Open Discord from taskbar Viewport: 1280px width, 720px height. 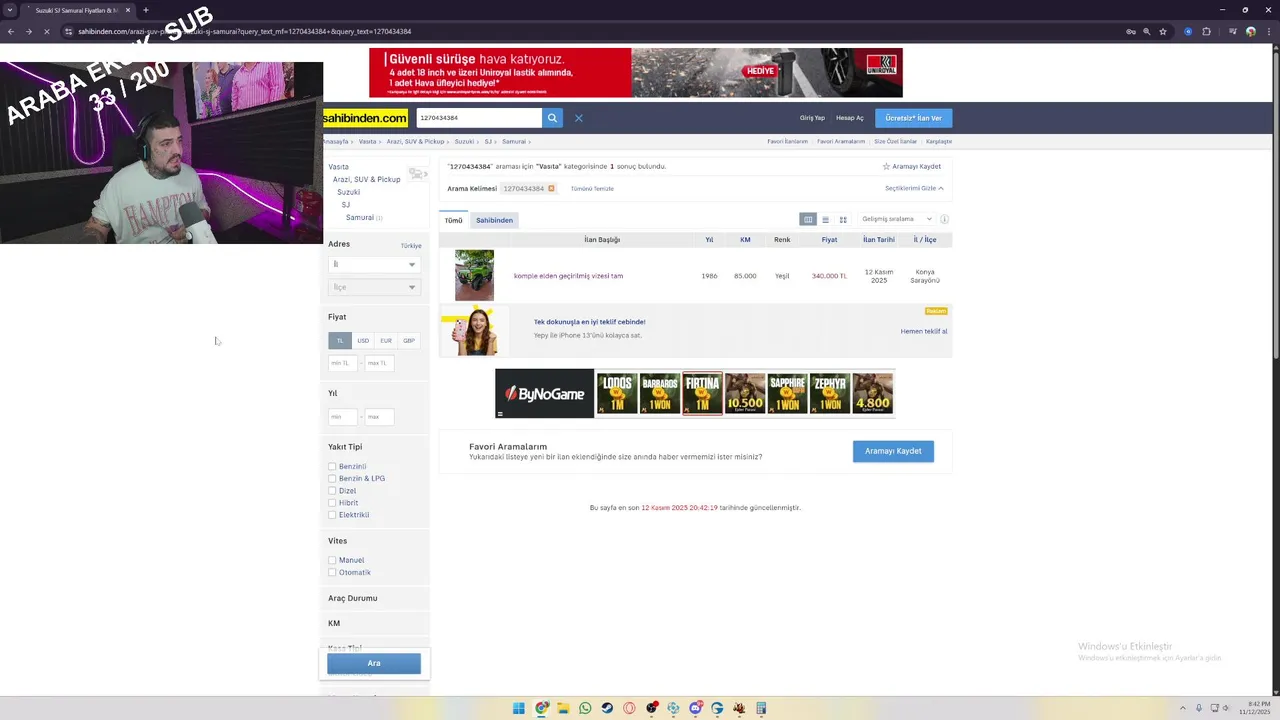pyautogui.click(x=695, y=708)
